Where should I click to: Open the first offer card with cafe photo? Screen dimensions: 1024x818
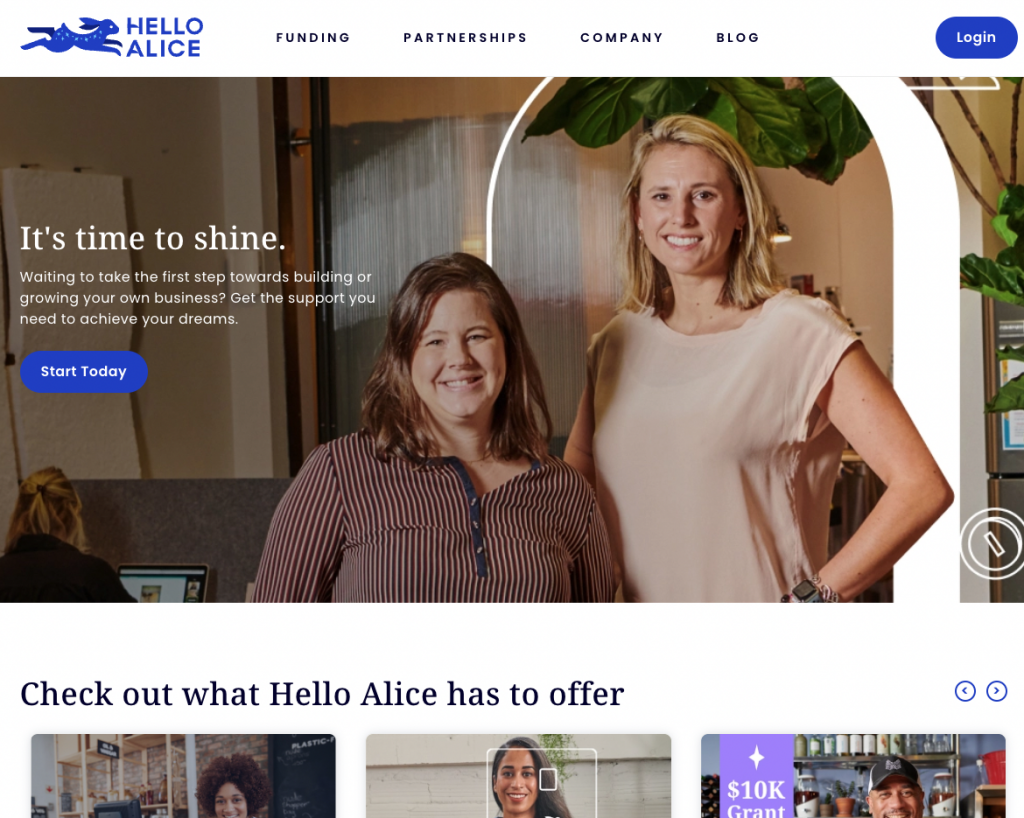[x=184, y=776]
